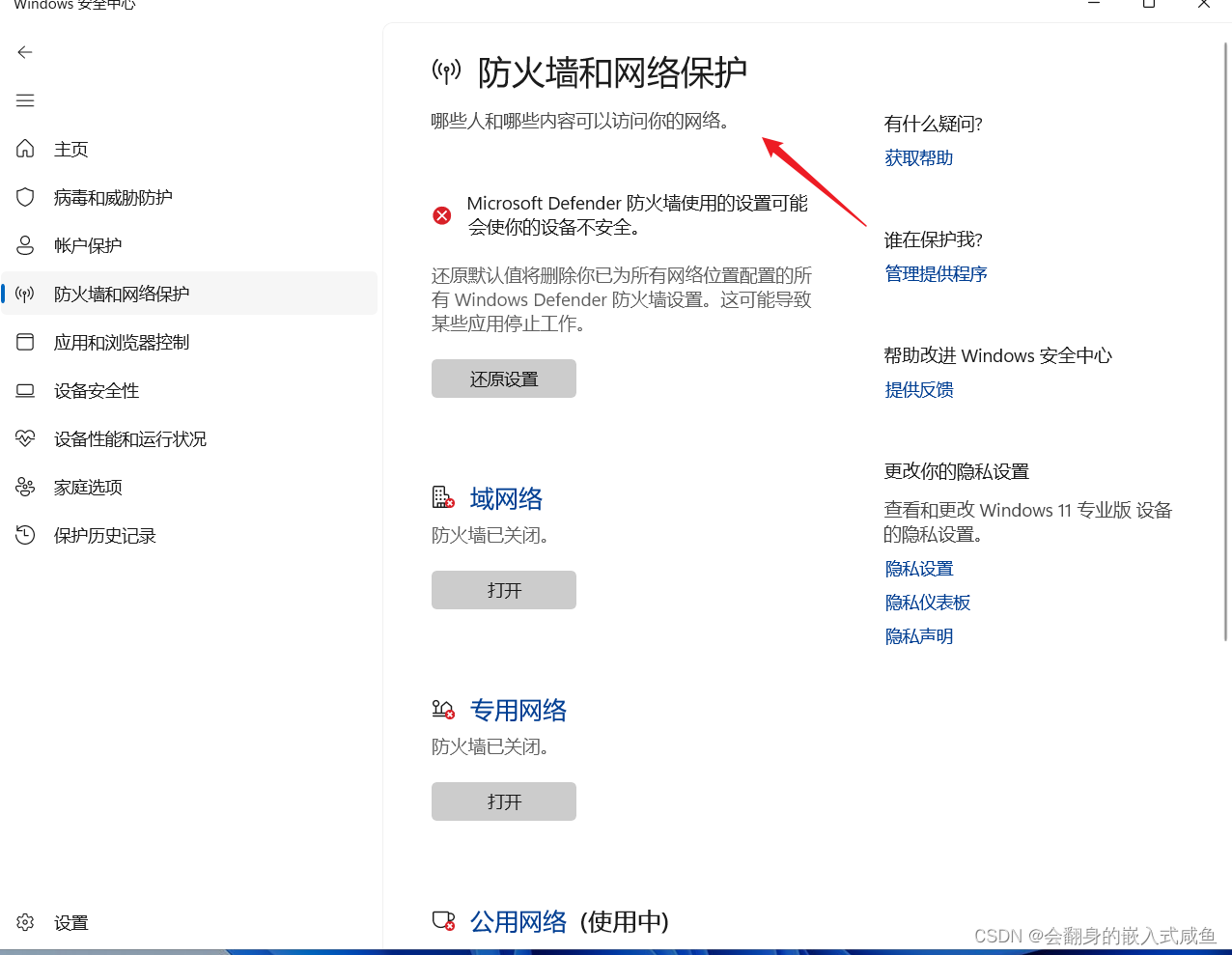The height and width of the screenshot is (955, 1232).
Task: Click the red error icon beside Microsoft Defender warning
Action: [x=442, y=215]
